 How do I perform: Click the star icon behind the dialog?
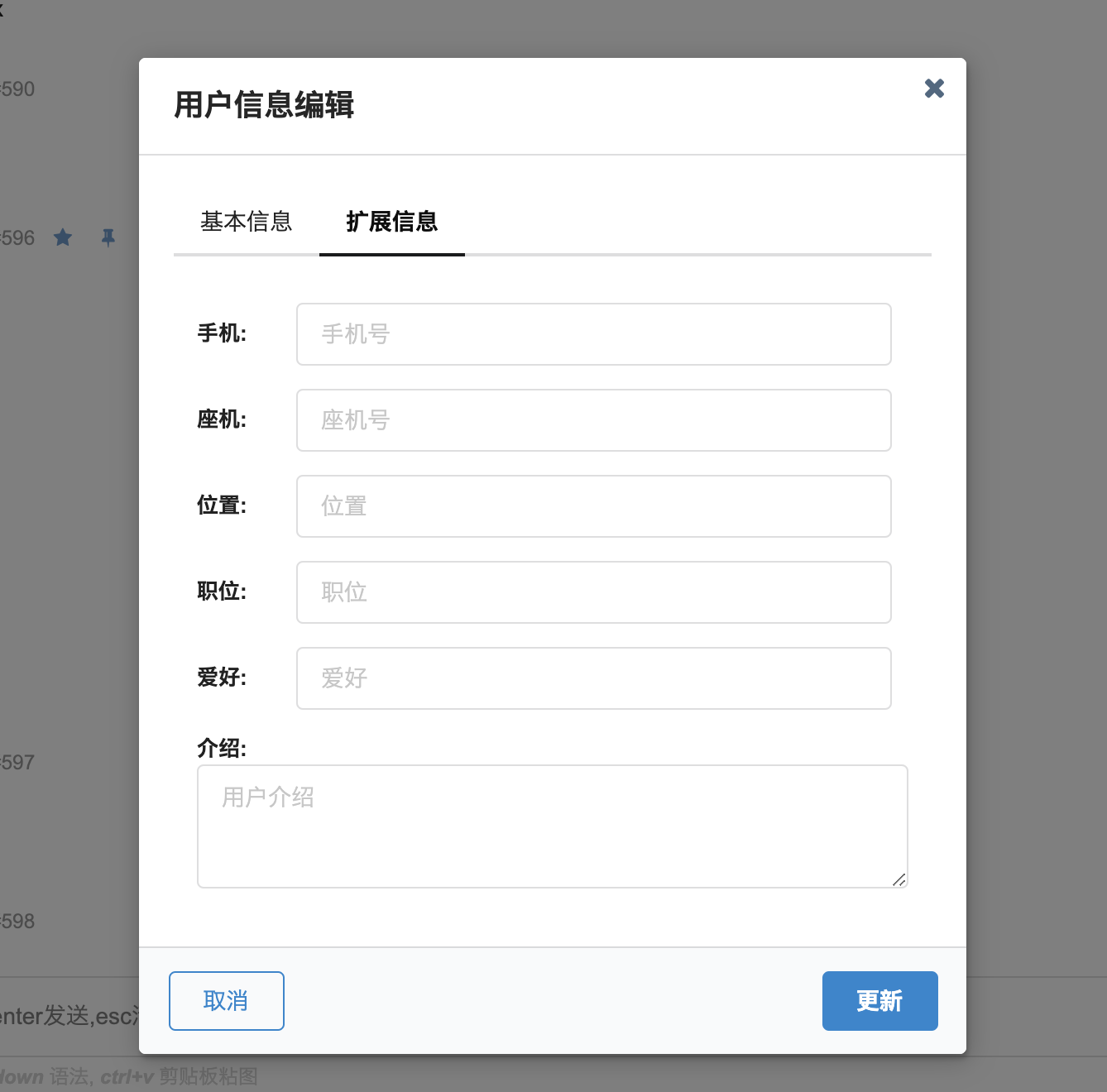click(x=63, y=238)
